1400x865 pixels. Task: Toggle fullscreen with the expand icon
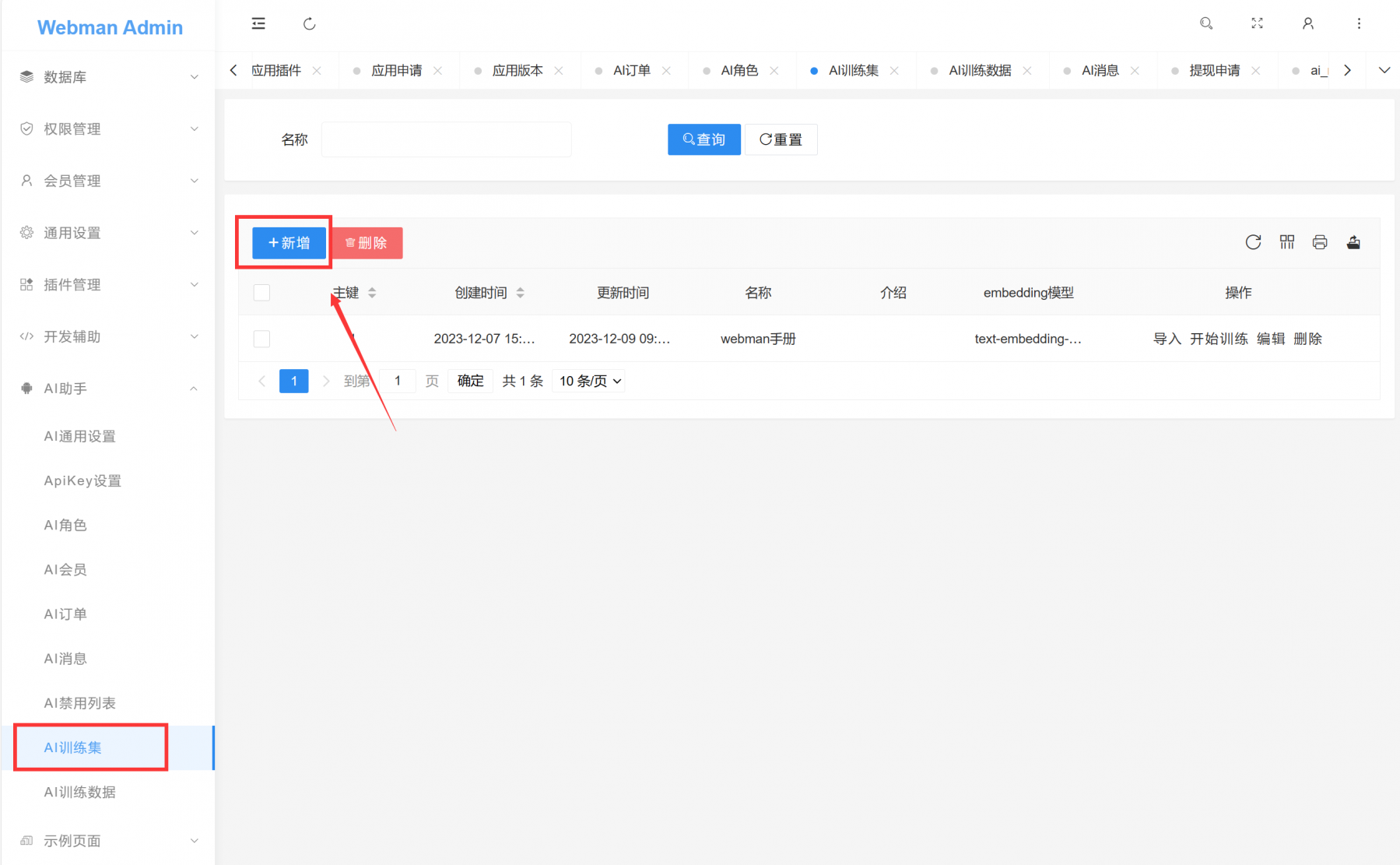coord(1257,23)
